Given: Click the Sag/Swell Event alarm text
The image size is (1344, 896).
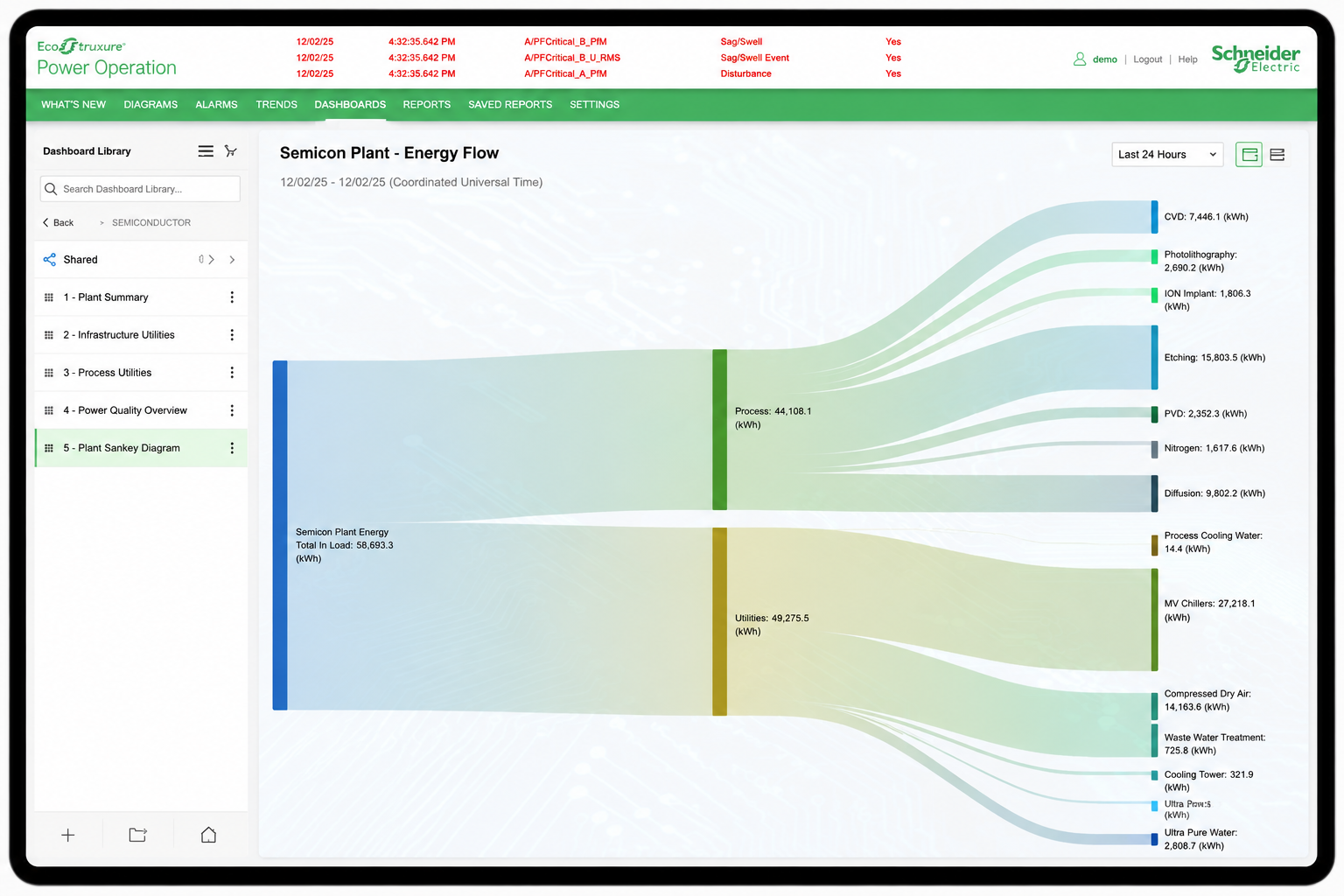Looking at the screenshot, I should pos(754,58).
